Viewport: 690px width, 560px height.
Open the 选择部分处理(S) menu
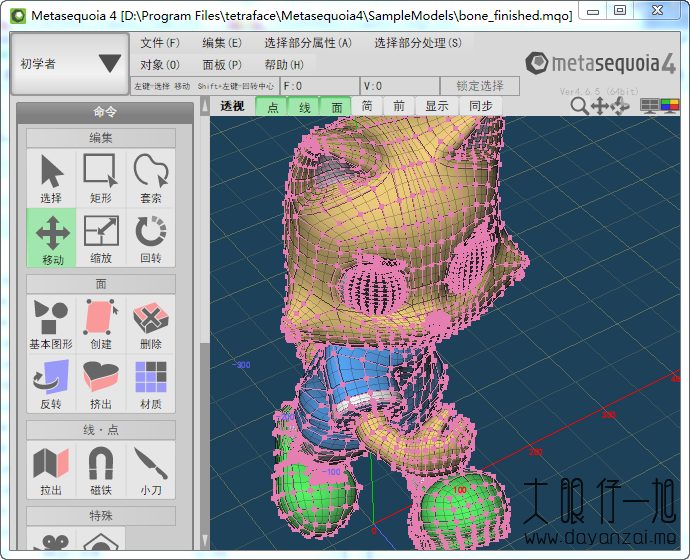click(x=418, y=43)
